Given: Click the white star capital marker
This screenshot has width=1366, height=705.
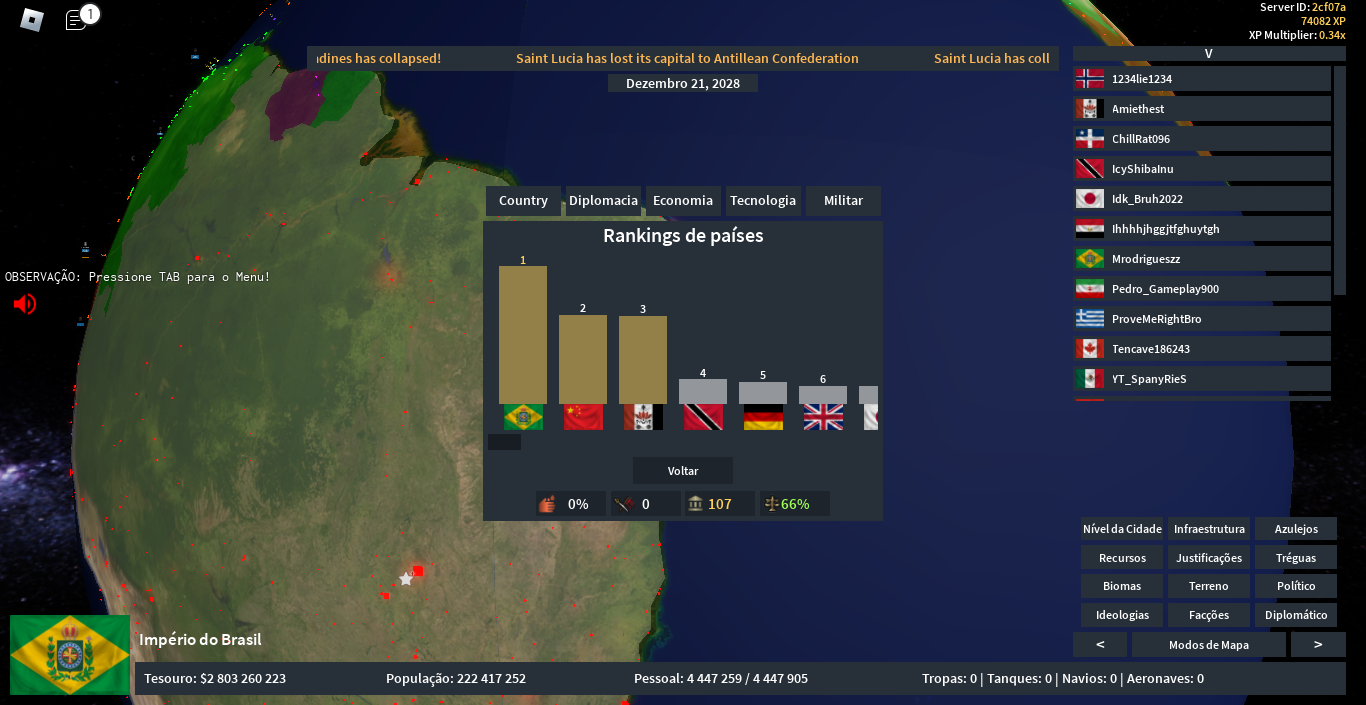Looking at the screenshot, I should coord(406,579).
